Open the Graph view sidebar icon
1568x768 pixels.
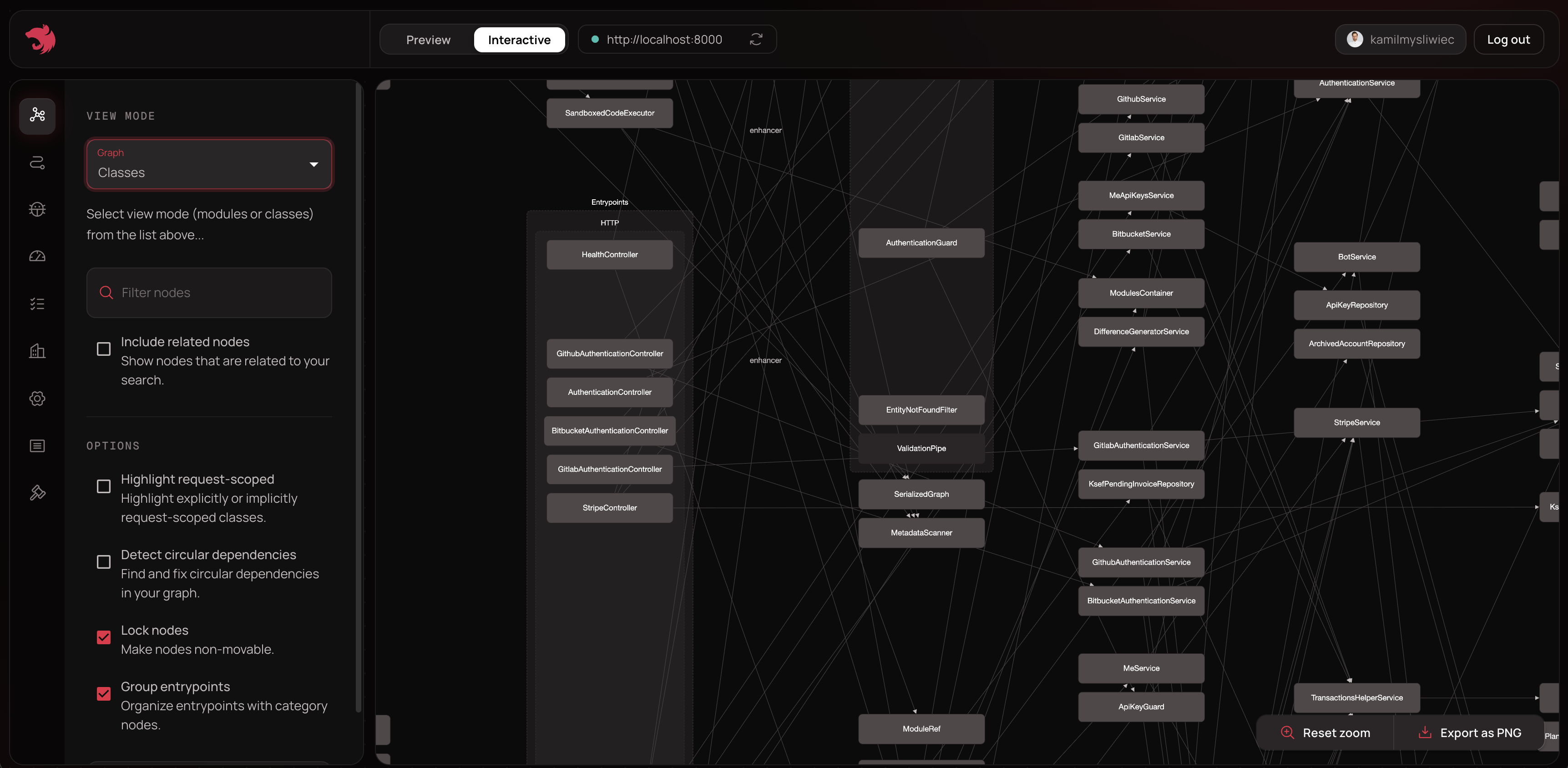pyautogui.click(x=37, y=115)
